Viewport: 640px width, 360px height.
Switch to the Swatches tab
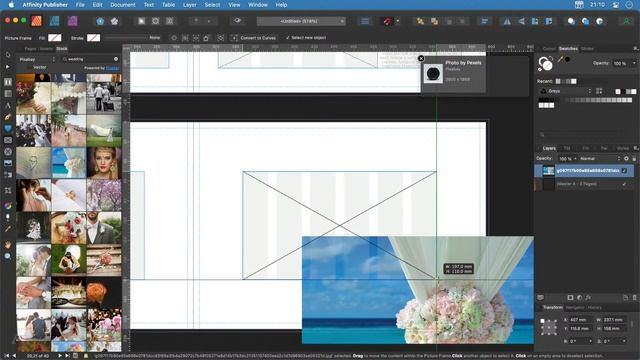point(568,49)
